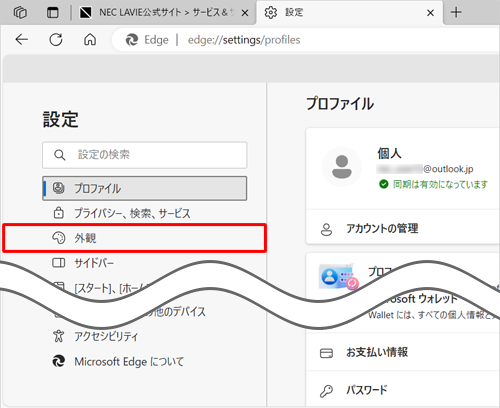Click the palette icon beside 外観
This screenshot has height=408, width=500.
coord(59,238)
